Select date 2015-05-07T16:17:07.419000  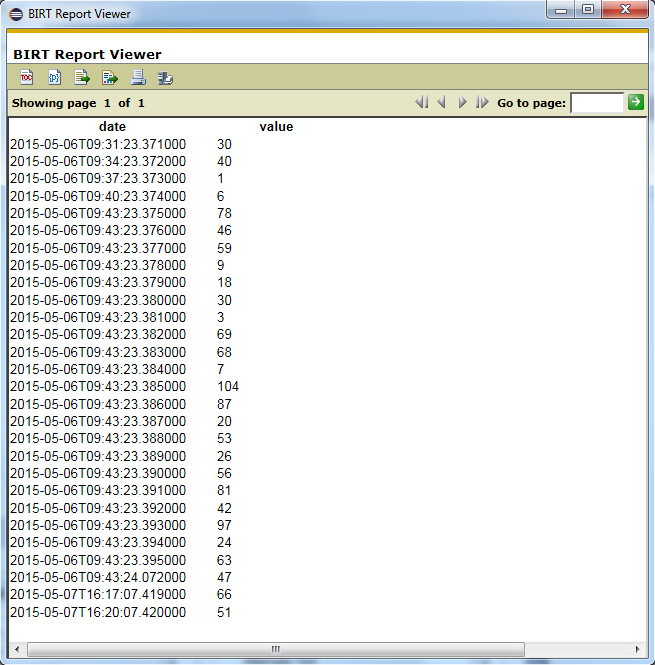[98, 594]
